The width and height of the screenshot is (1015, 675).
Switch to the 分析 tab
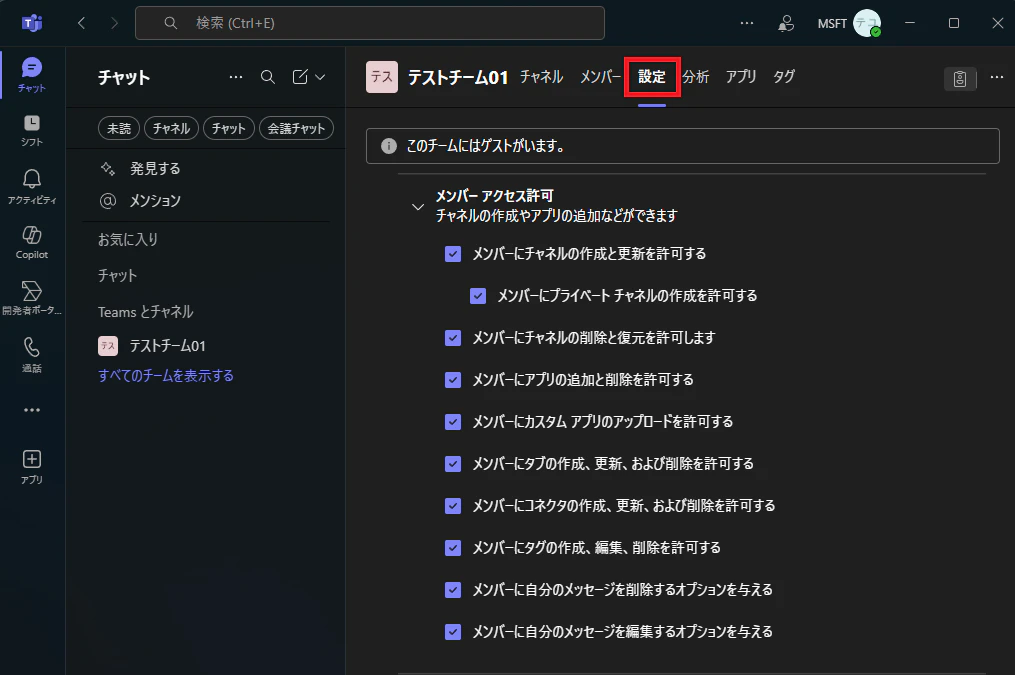[x=696, y=77]
